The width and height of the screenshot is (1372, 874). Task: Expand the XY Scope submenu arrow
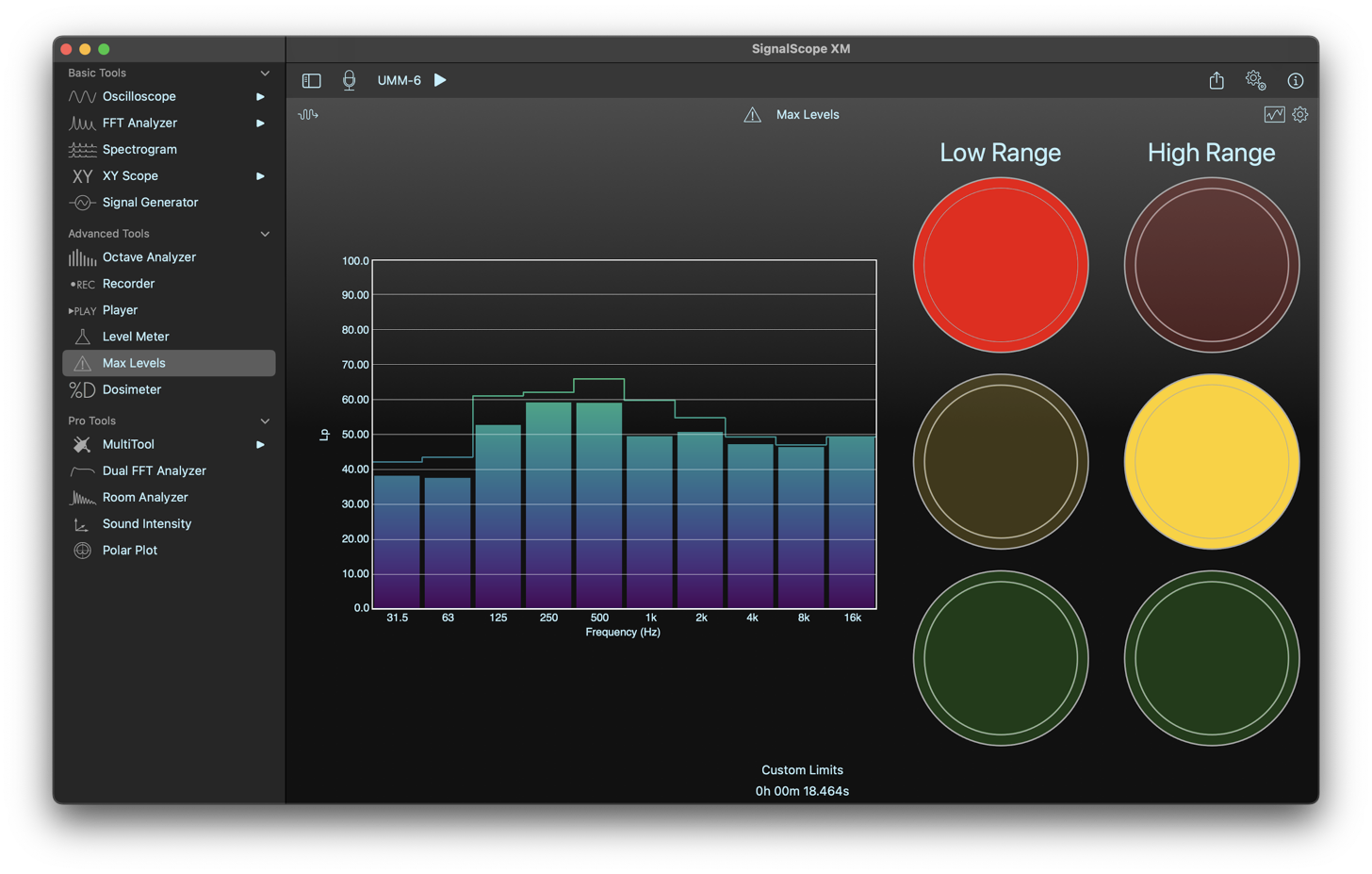[260, 176]
